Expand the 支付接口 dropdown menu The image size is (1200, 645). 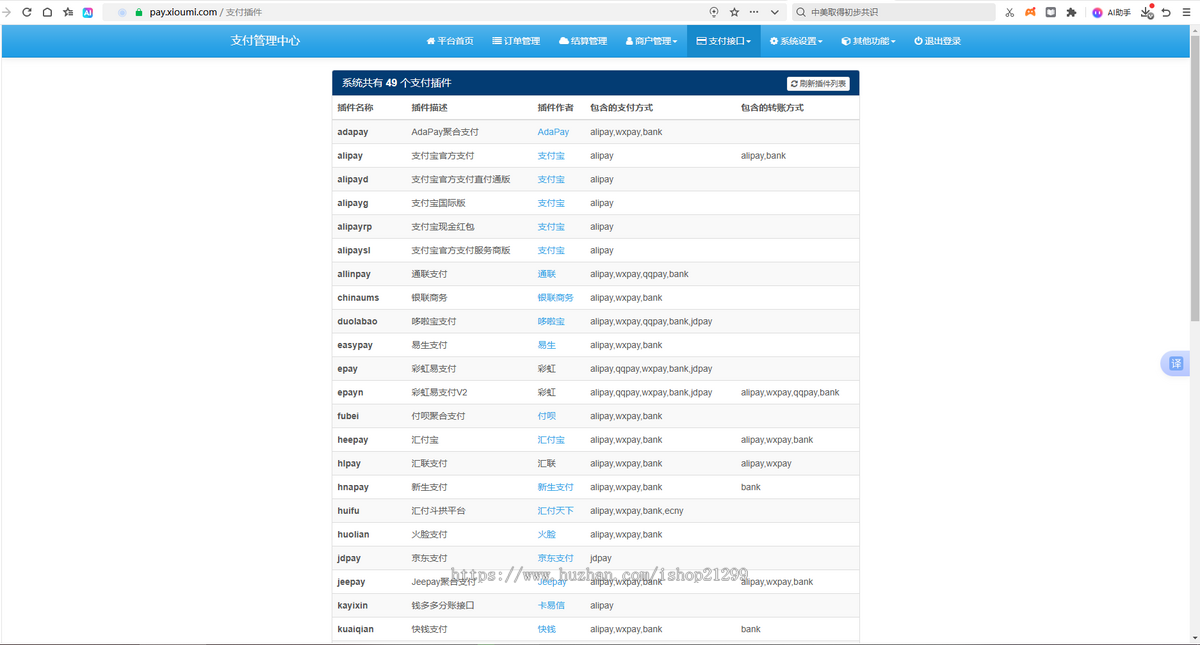coord(724,41)
